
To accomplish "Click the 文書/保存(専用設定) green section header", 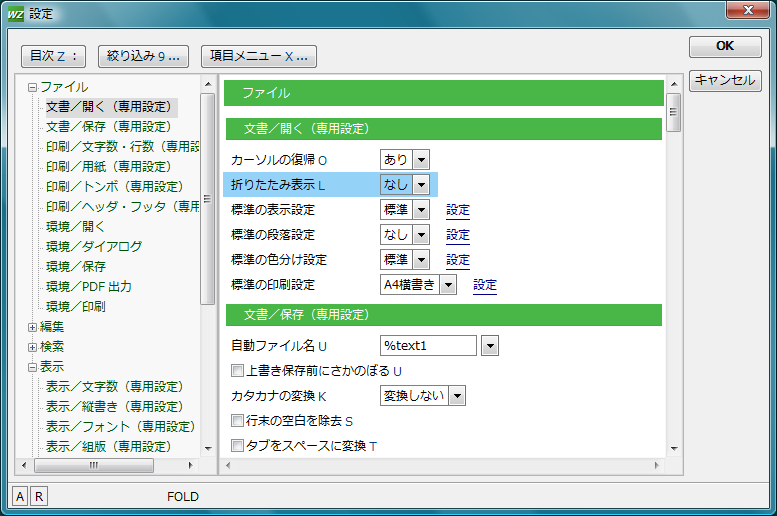I will (x=444, y=315).
